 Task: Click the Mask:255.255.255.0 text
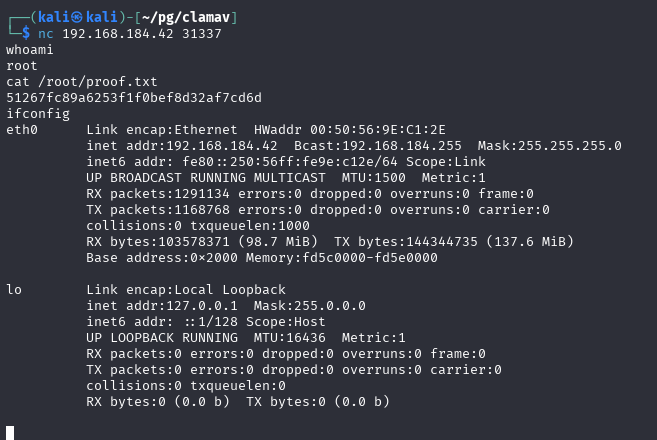pos(549,146)
